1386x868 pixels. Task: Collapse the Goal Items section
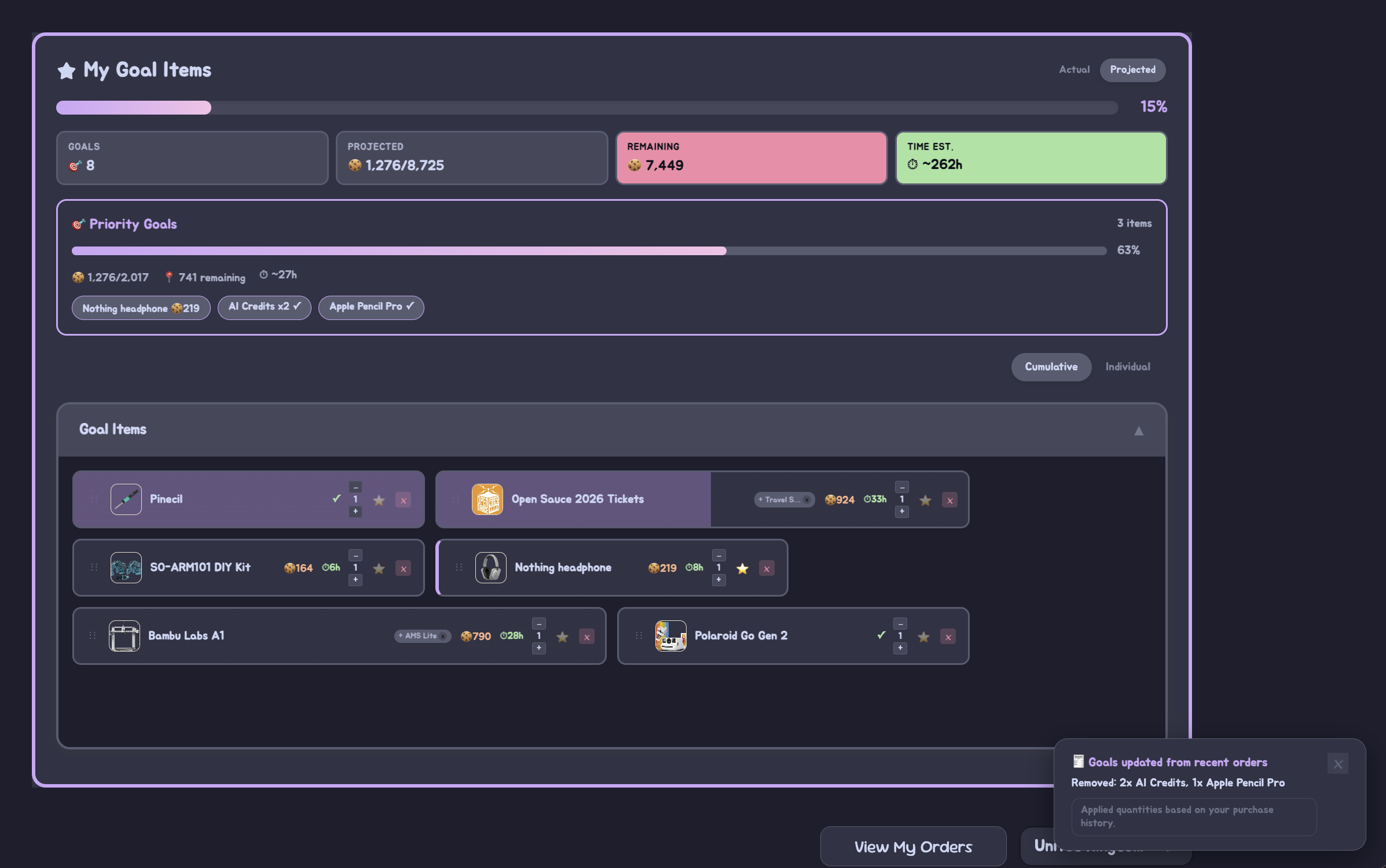point(1138,431)
